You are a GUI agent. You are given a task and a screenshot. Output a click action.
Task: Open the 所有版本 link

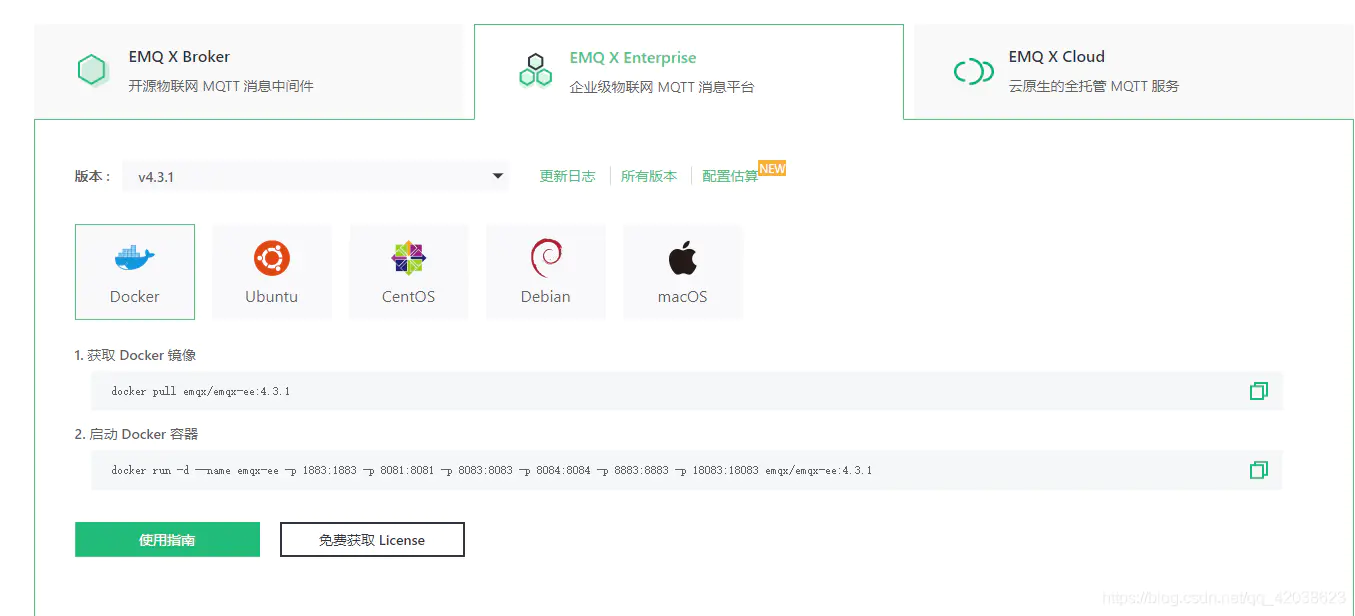point(649,176)
